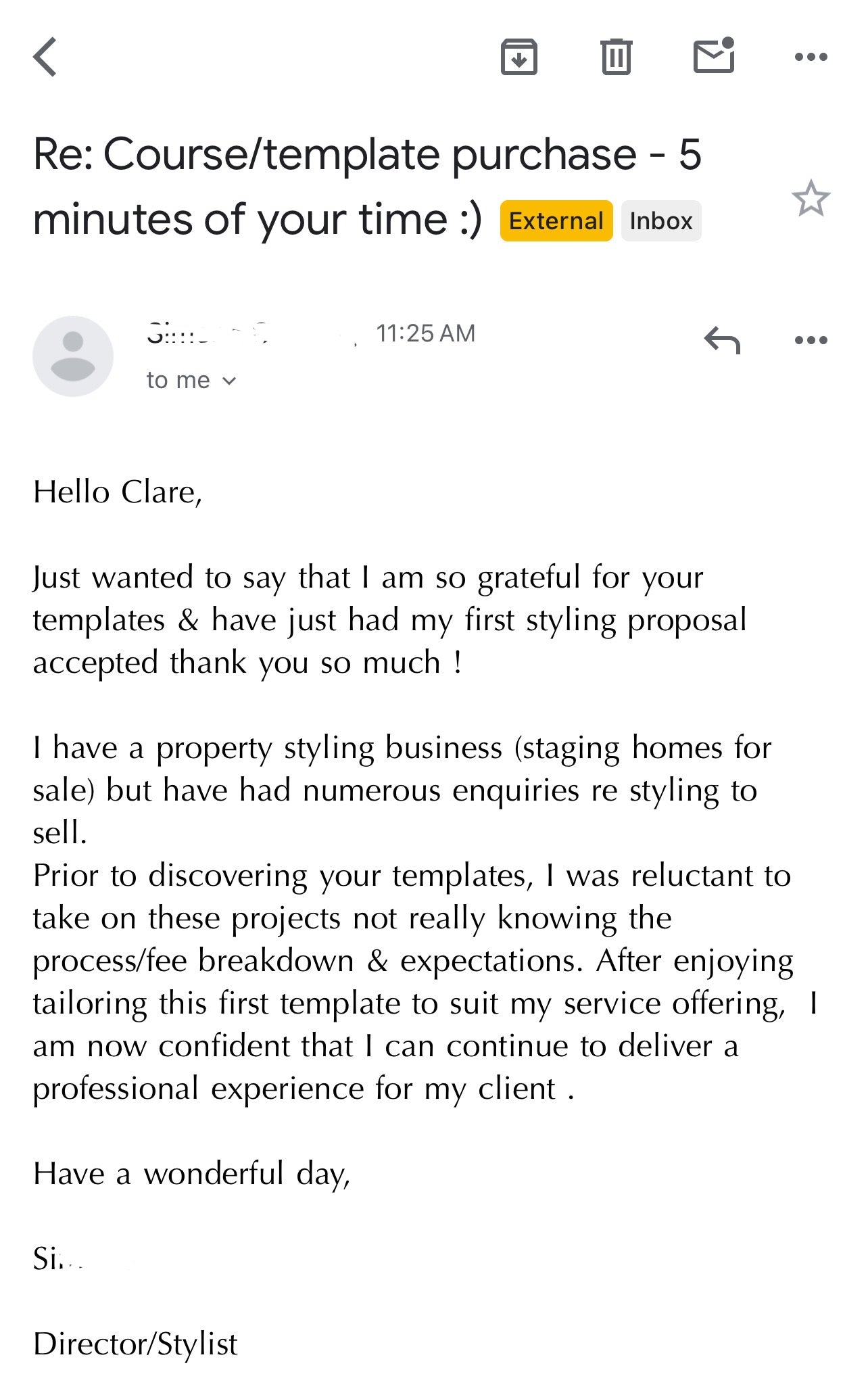
Task: Tap the 'Director/Stylist' signature line
Action: [x=135, y=1344]
